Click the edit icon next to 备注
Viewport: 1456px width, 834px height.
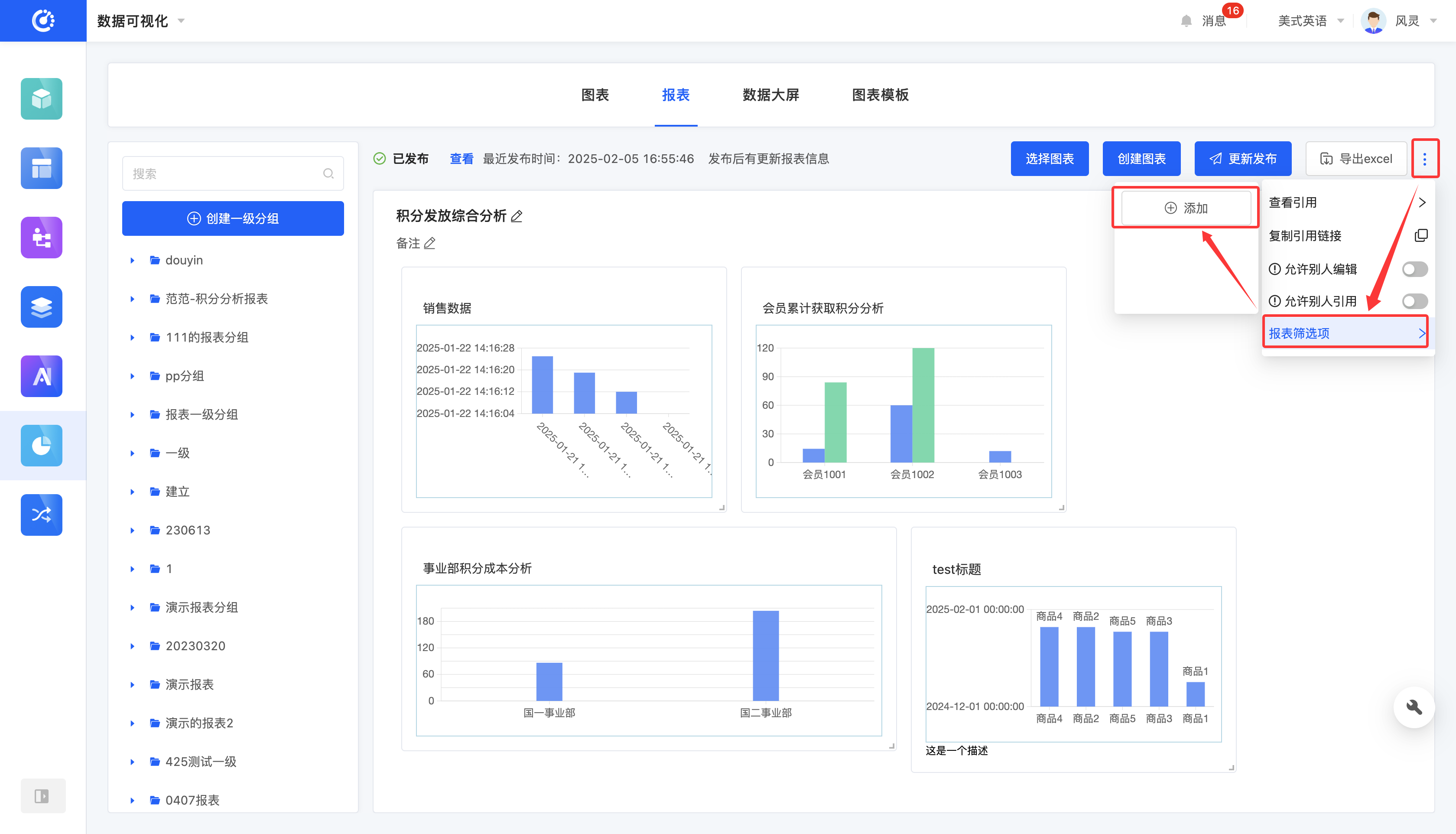[x=430, y=244]
